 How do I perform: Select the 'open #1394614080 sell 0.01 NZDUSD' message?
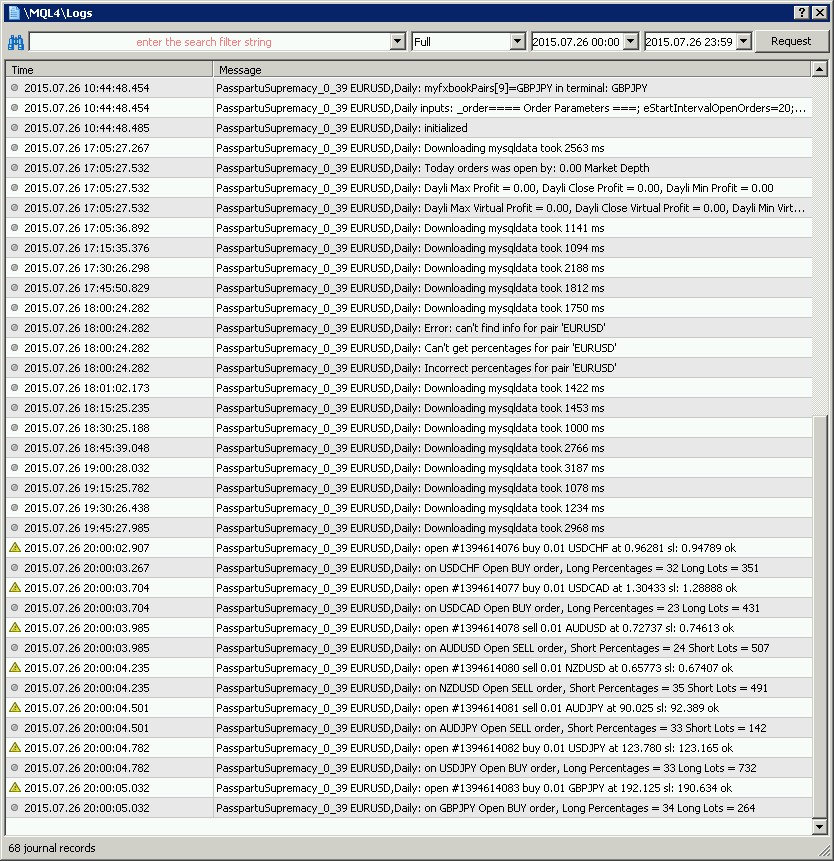click(474, 668)
